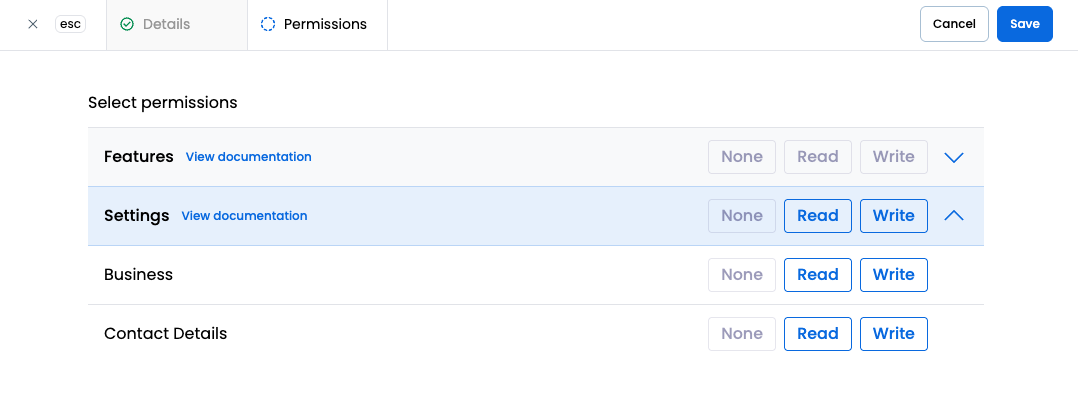Click the blue Save button
1078x394 pixels.
point(1024,24)
